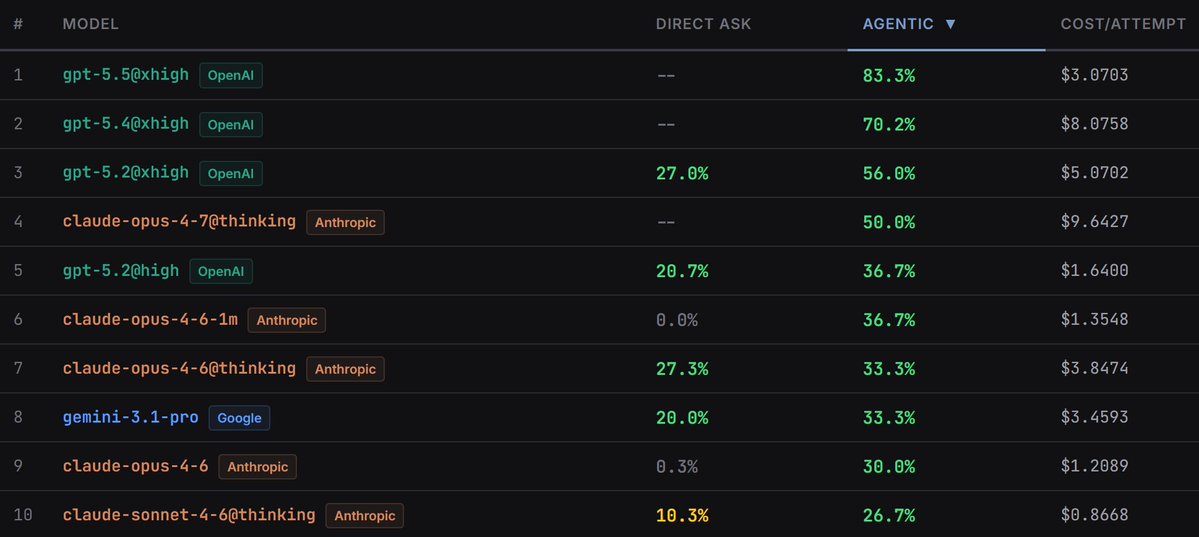Select the $1.2089 cost value
This screenshot has width=1199, height=537.
click(1094, 467)
